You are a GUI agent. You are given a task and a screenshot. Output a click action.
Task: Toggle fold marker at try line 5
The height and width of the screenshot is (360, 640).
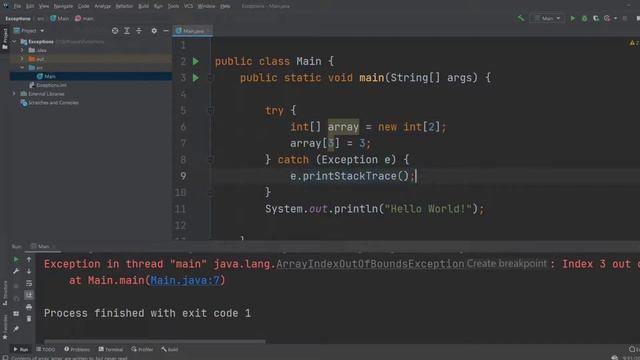pos(211,110)
